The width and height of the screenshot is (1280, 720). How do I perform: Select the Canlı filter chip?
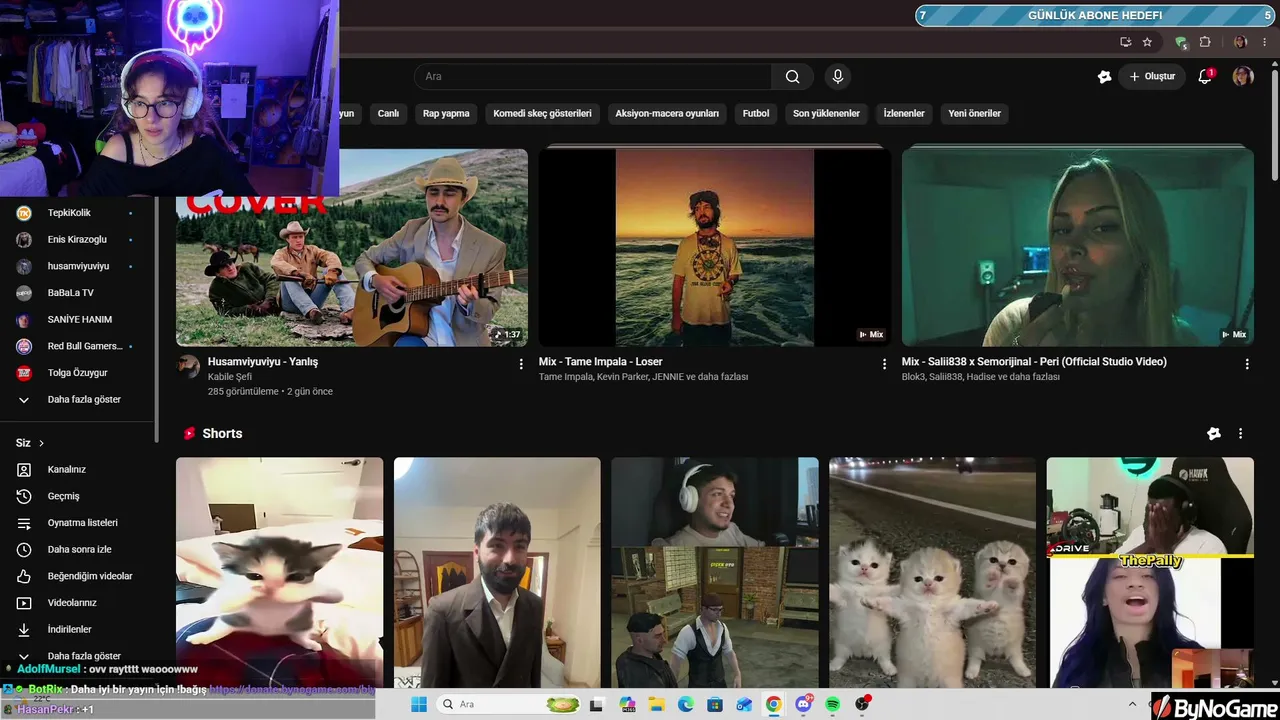[x=388, y=114]
